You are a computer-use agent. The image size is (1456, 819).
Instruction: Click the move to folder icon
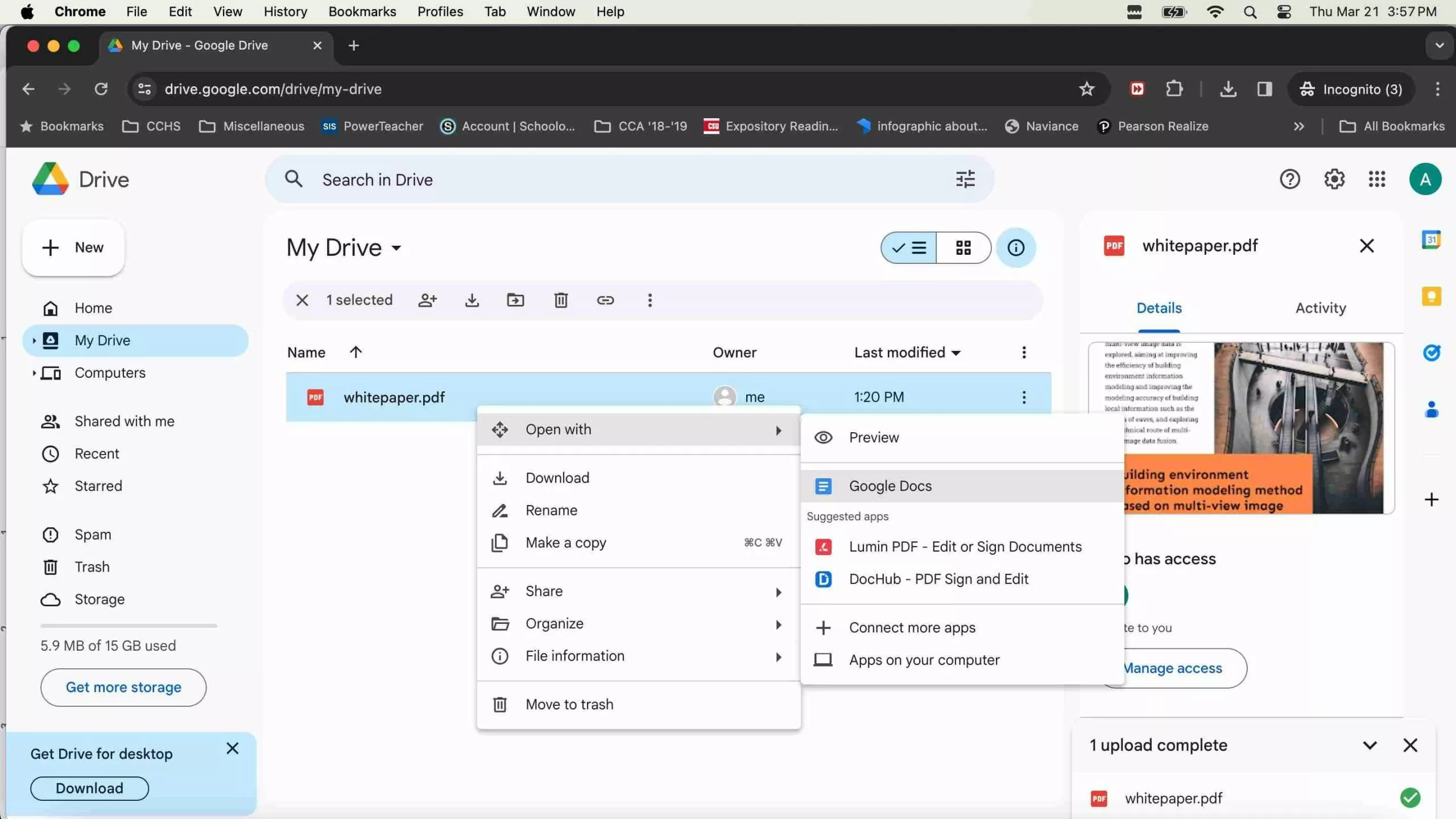[515, 300]
